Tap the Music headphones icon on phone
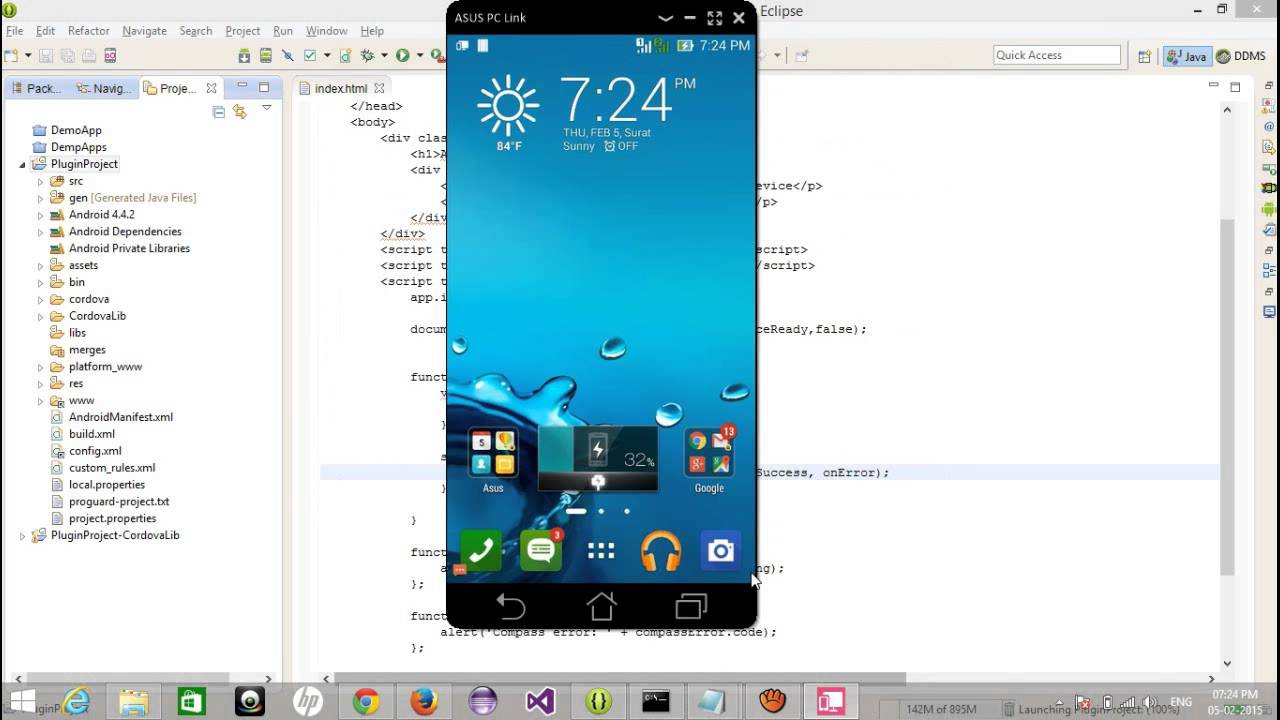 click(x=661, y=551)
